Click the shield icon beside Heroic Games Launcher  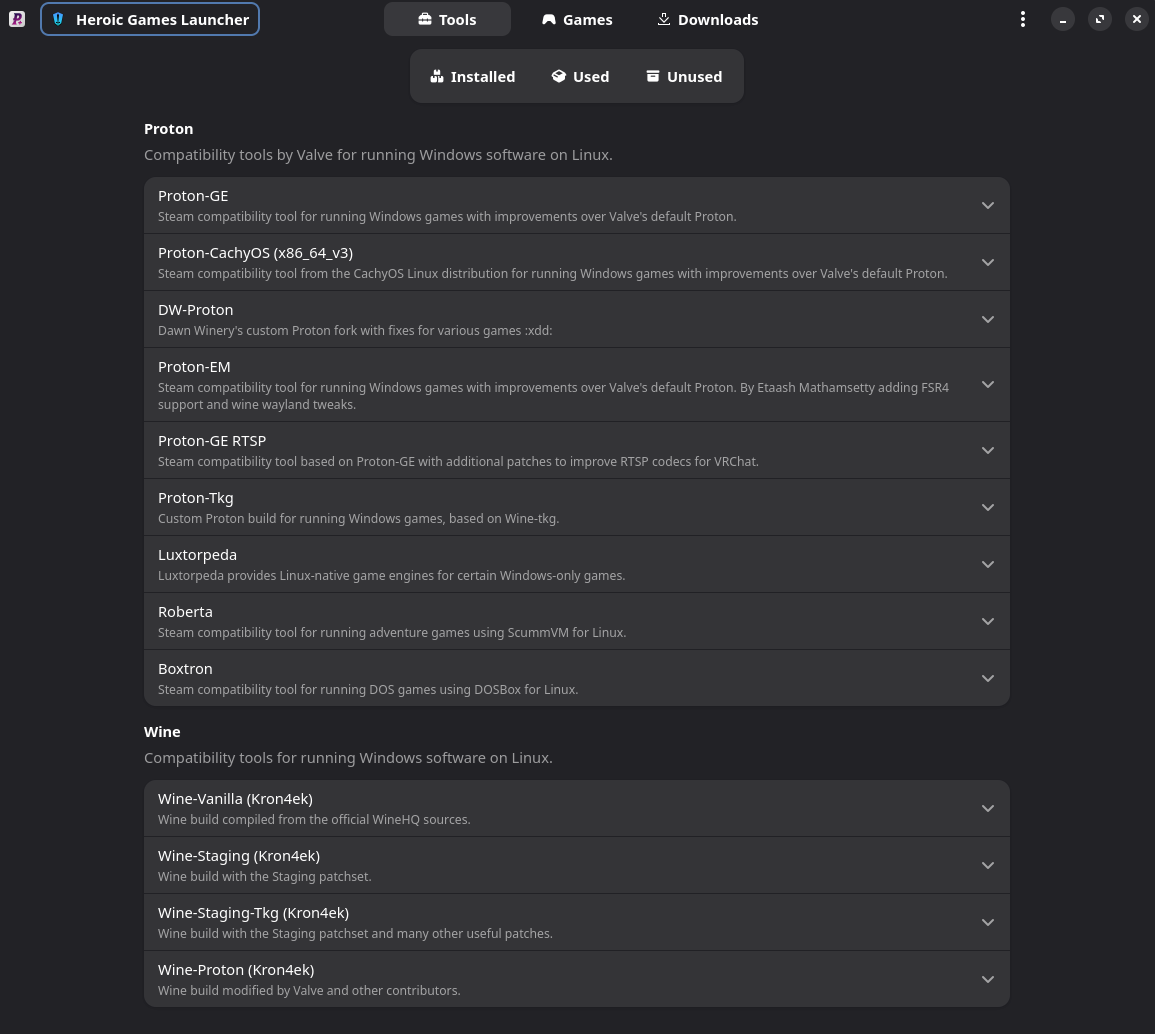coord(58,19)
